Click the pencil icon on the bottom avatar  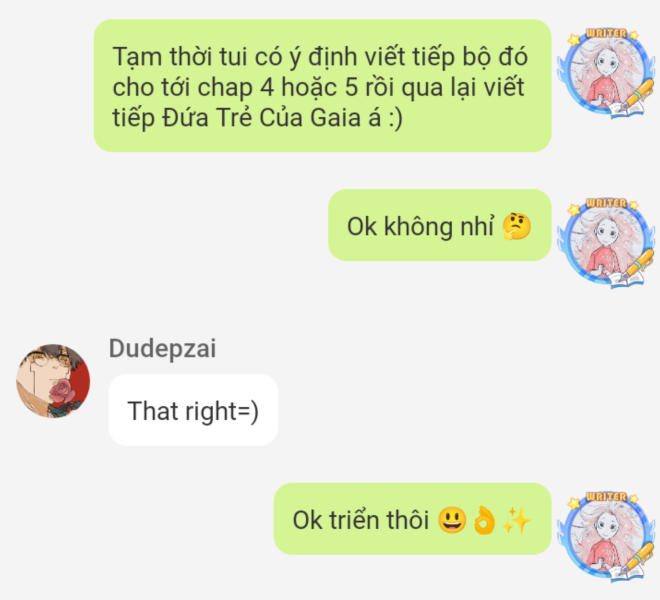pos(637,559)
